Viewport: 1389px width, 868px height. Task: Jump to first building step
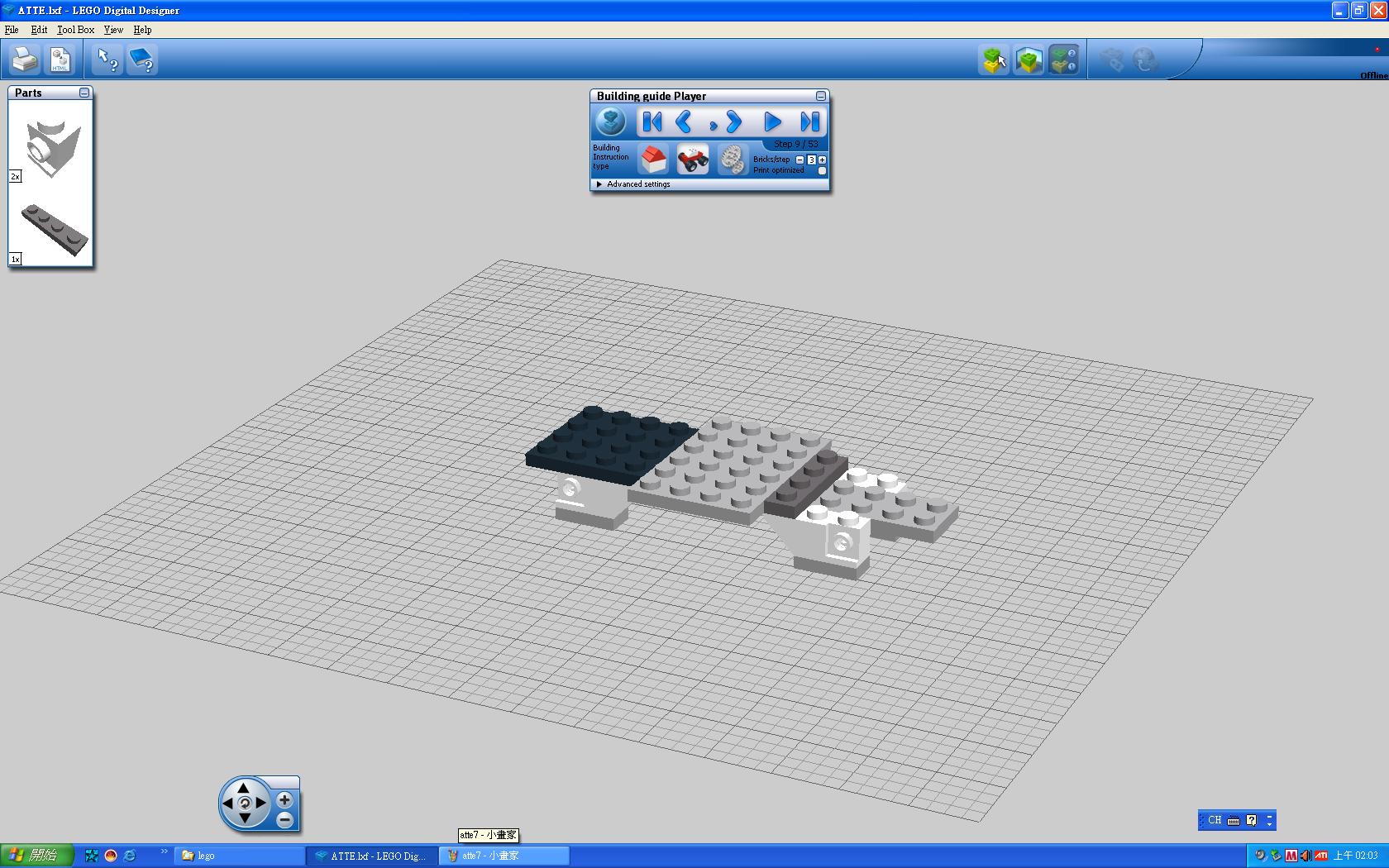[652, 122]
